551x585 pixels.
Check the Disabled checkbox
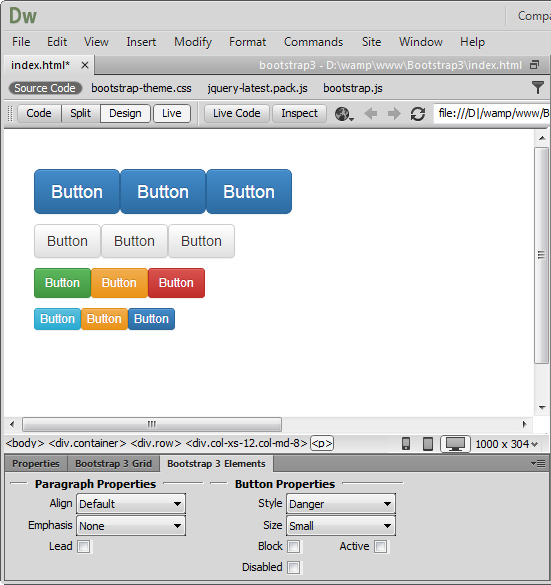294,567
